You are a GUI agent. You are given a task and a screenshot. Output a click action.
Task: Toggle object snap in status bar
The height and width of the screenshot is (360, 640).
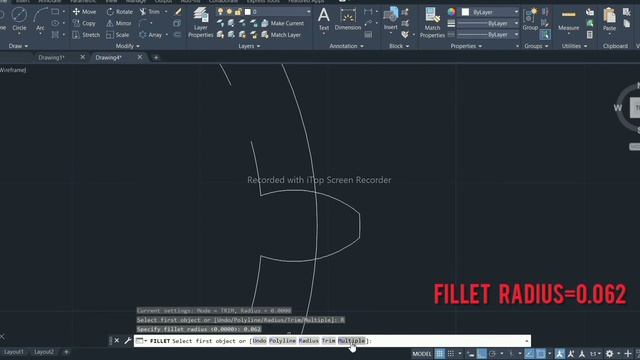coord(541,353)
